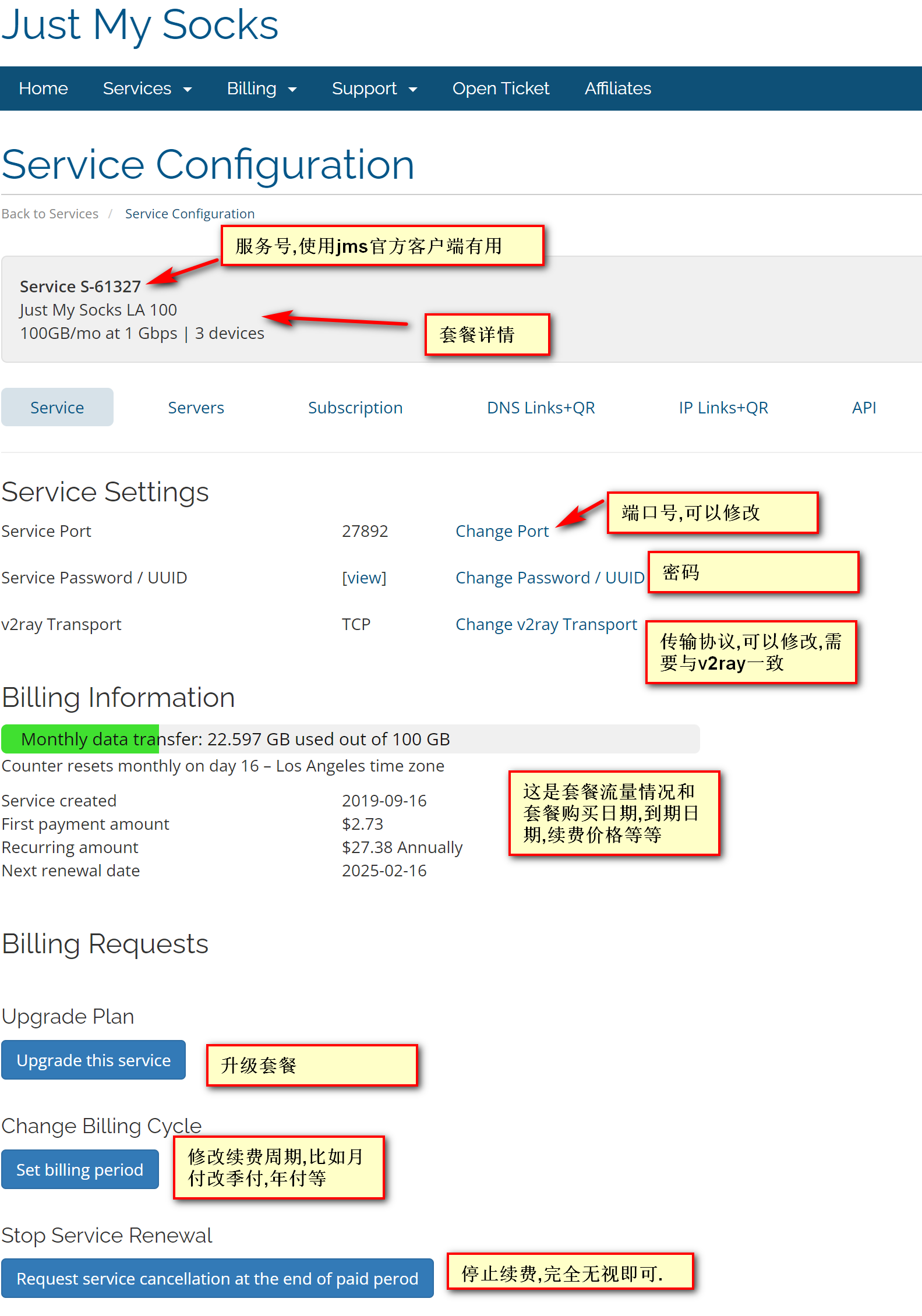
Task: Click Change v2ray Transport link
Action: (x=546, y=624)
